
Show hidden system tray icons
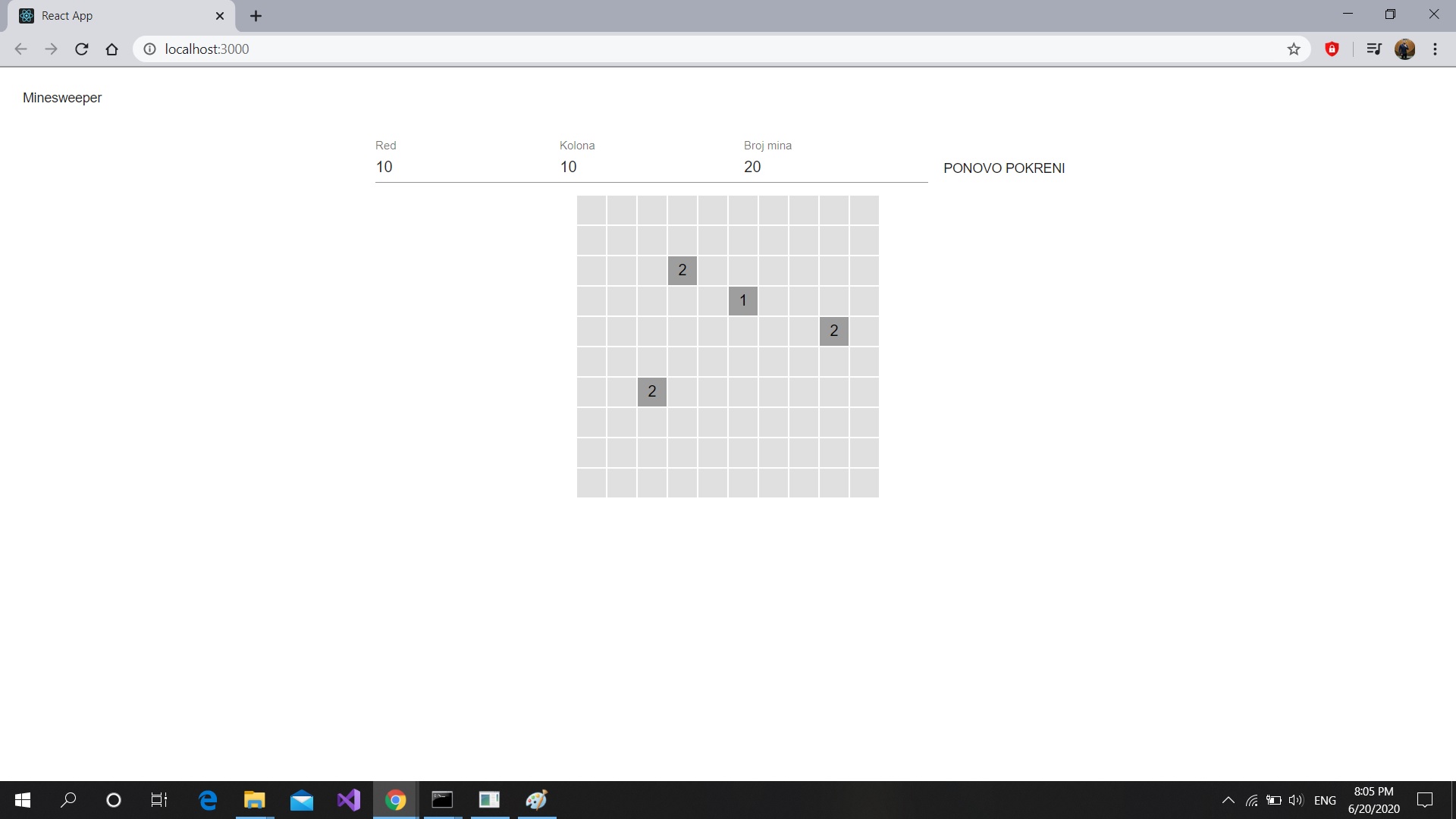click(x=1228, y=800)
